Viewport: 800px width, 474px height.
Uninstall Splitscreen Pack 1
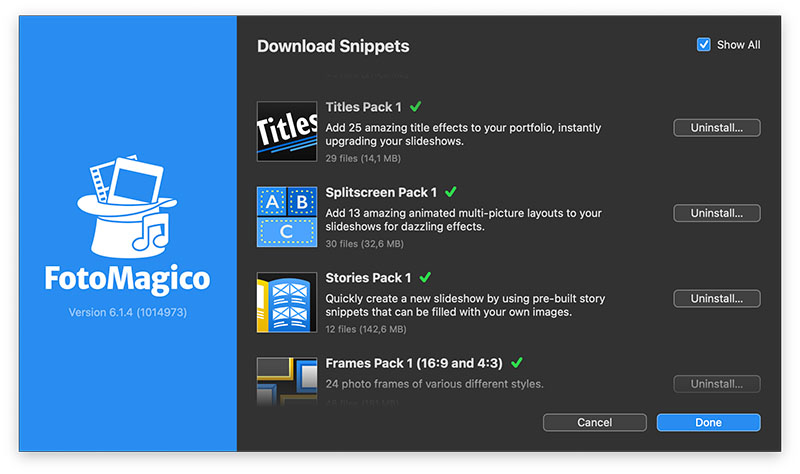(717, 213)
